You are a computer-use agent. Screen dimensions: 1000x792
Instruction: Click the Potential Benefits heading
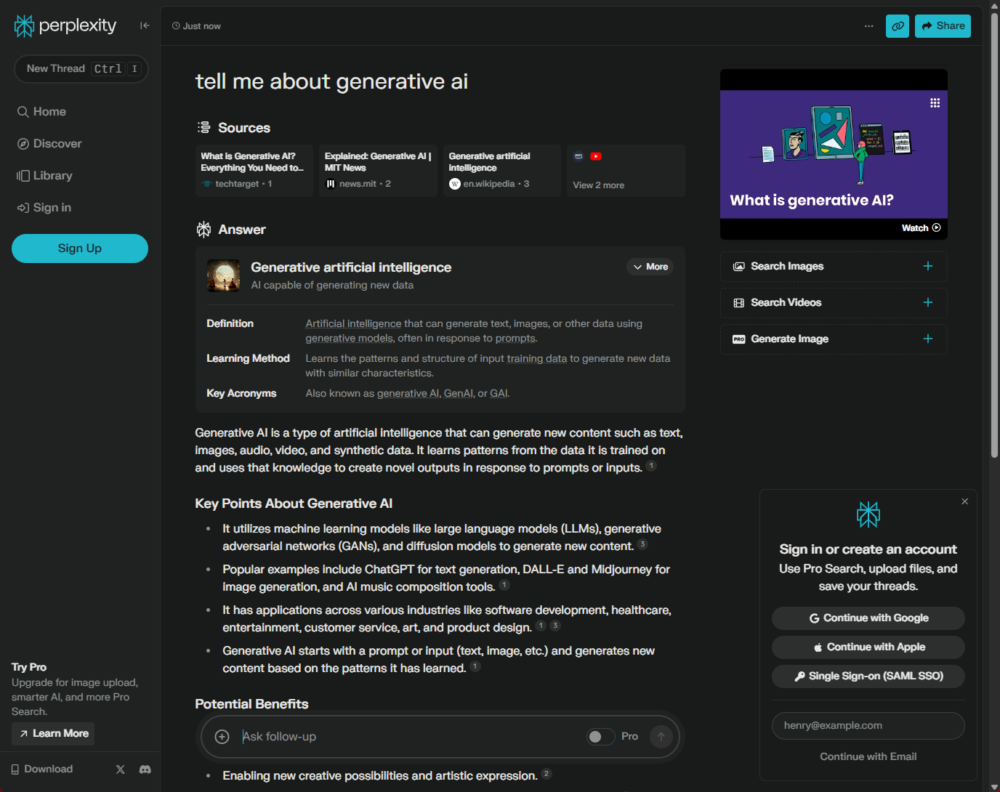[x=251, y=703]
